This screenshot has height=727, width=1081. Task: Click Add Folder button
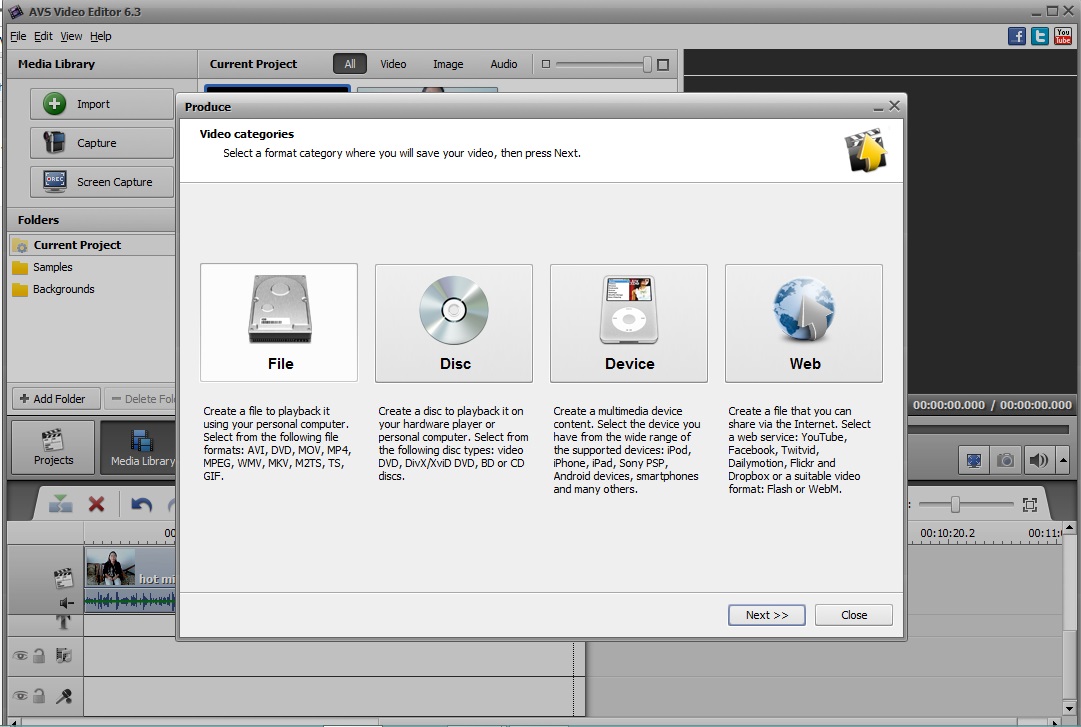[56, 398]
